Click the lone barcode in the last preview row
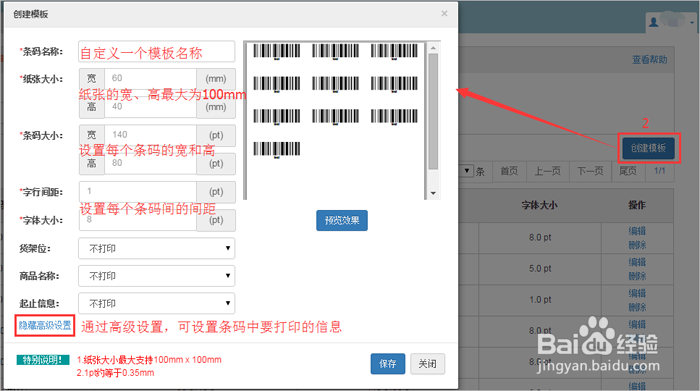The width and height of the screenshot is (700, 391). pyautogui.click(x=277, y=150)
